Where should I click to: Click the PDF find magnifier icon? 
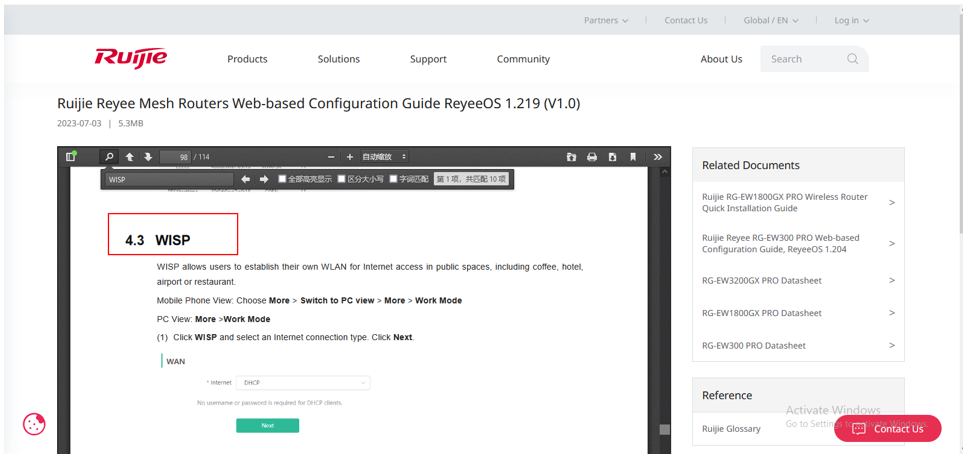[109, 157]
